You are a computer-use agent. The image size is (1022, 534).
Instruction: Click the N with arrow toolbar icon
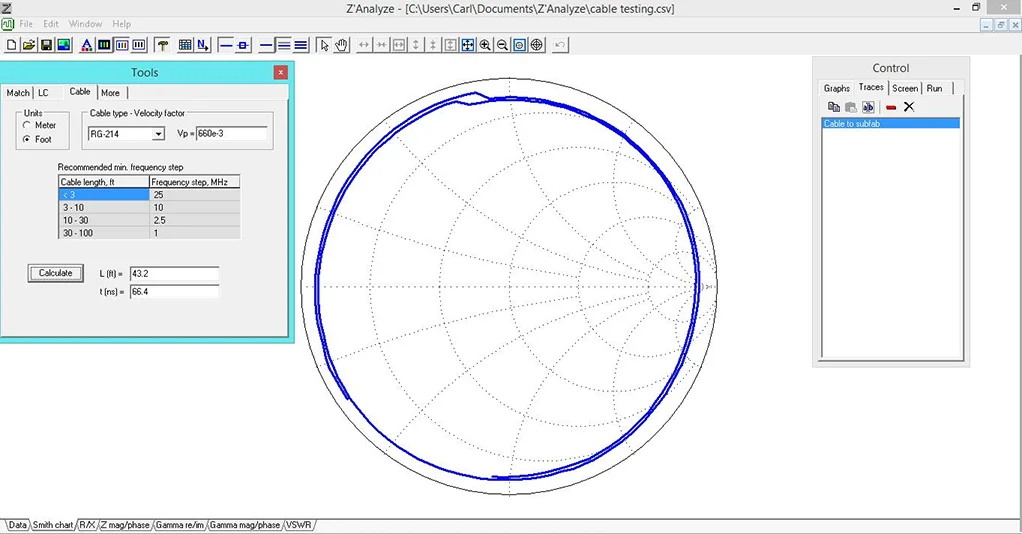coord(203,45)
